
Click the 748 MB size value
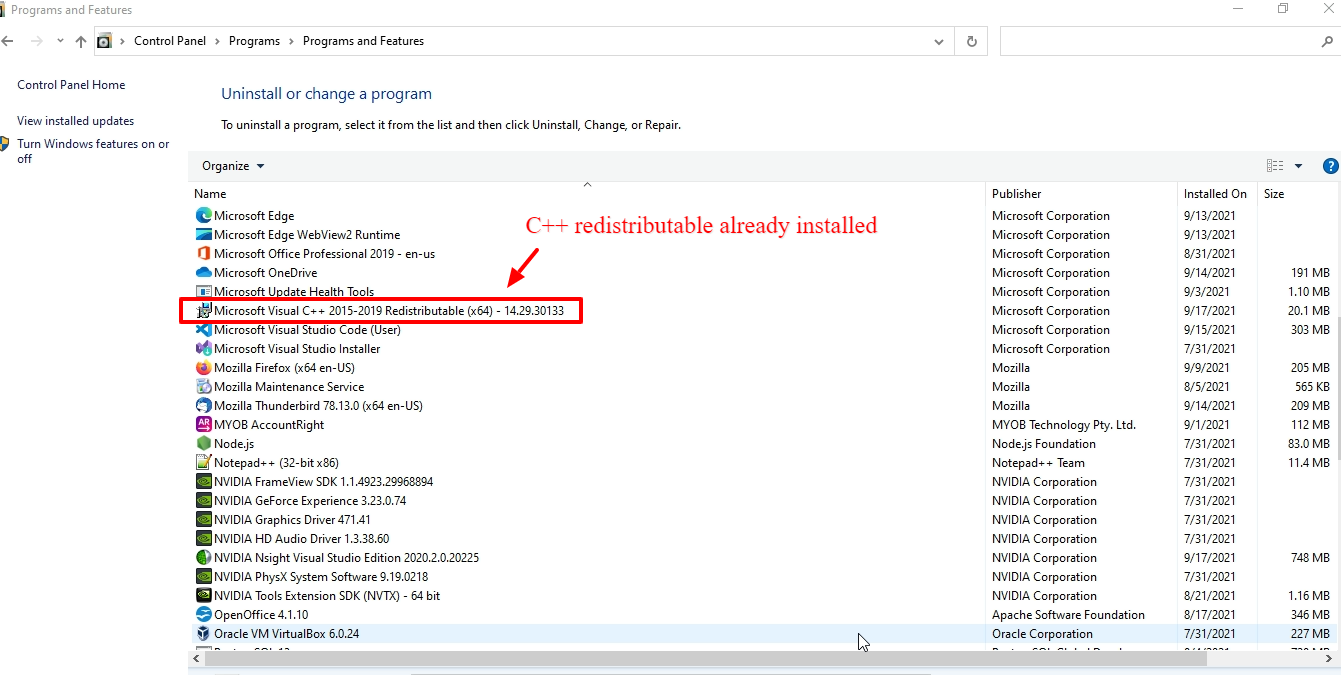click(x=1310, y=557)
